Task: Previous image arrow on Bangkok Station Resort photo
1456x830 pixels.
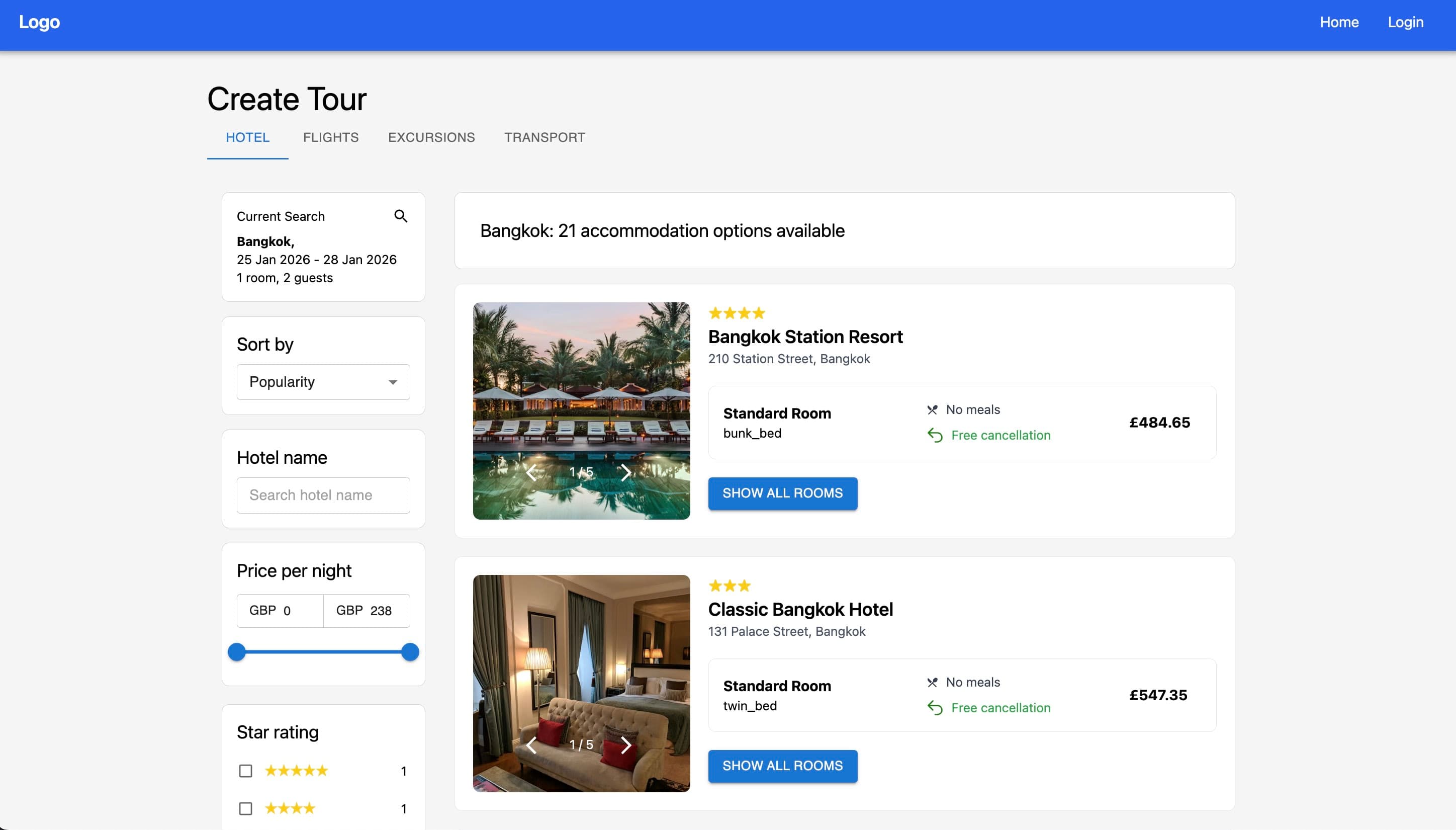Action: point(531,472)
